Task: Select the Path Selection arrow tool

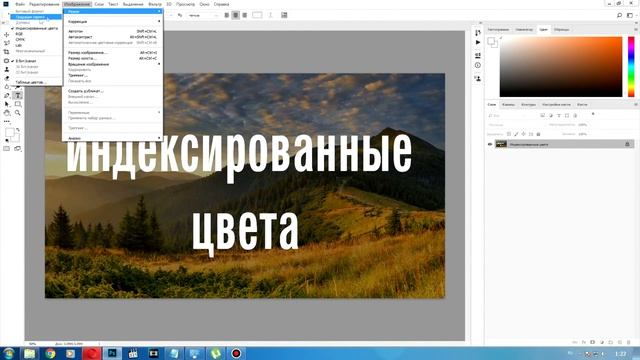Action: 7,104
